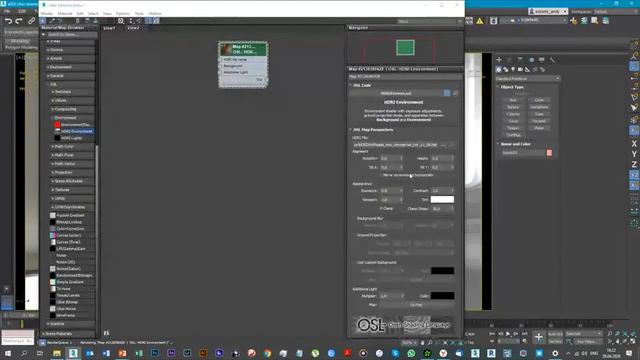Click green node thumbnail in Navigator panel

[405, 48]
